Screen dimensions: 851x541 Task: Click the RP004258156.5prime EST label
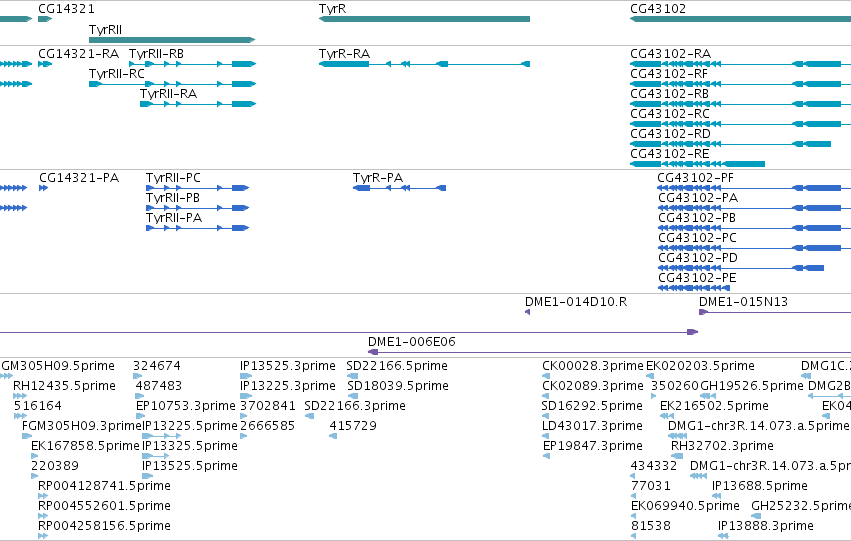[104, 527]
